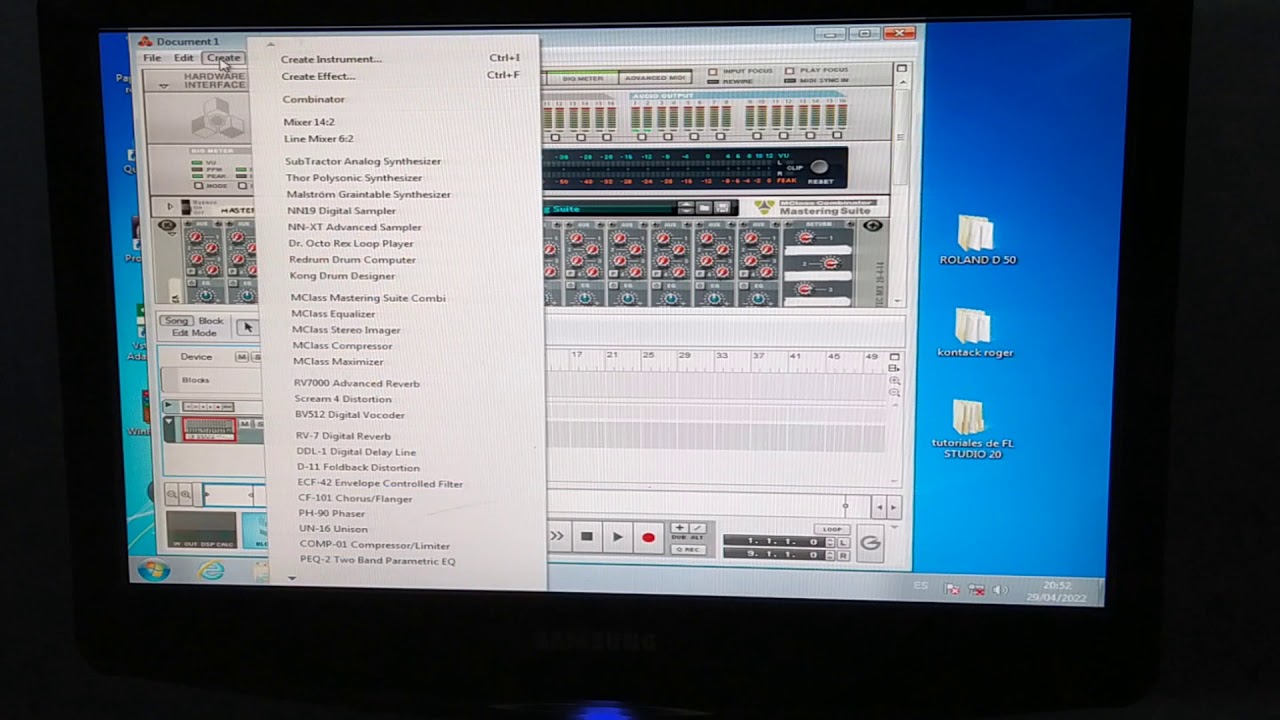Expand the transport track play triangle in track list

click(170, 406)
